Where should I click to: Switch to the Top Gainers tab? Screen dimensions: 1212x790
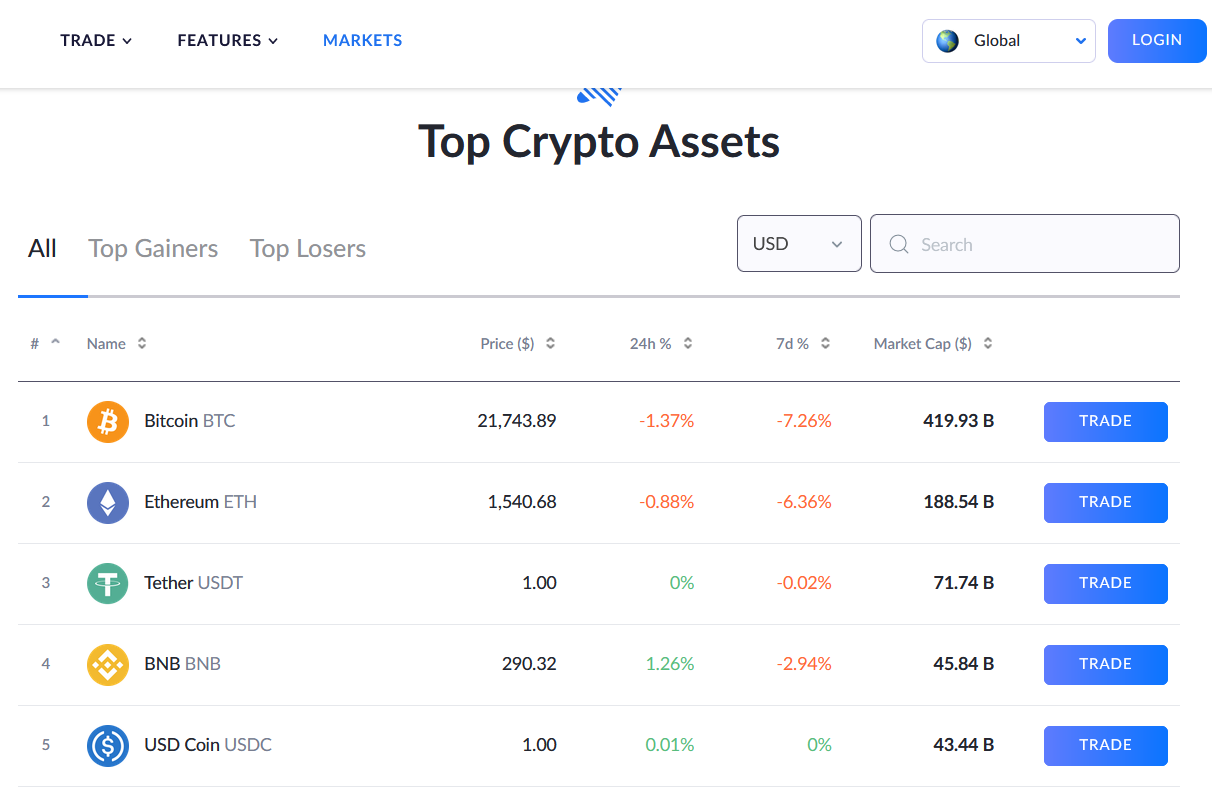point(153,248)
